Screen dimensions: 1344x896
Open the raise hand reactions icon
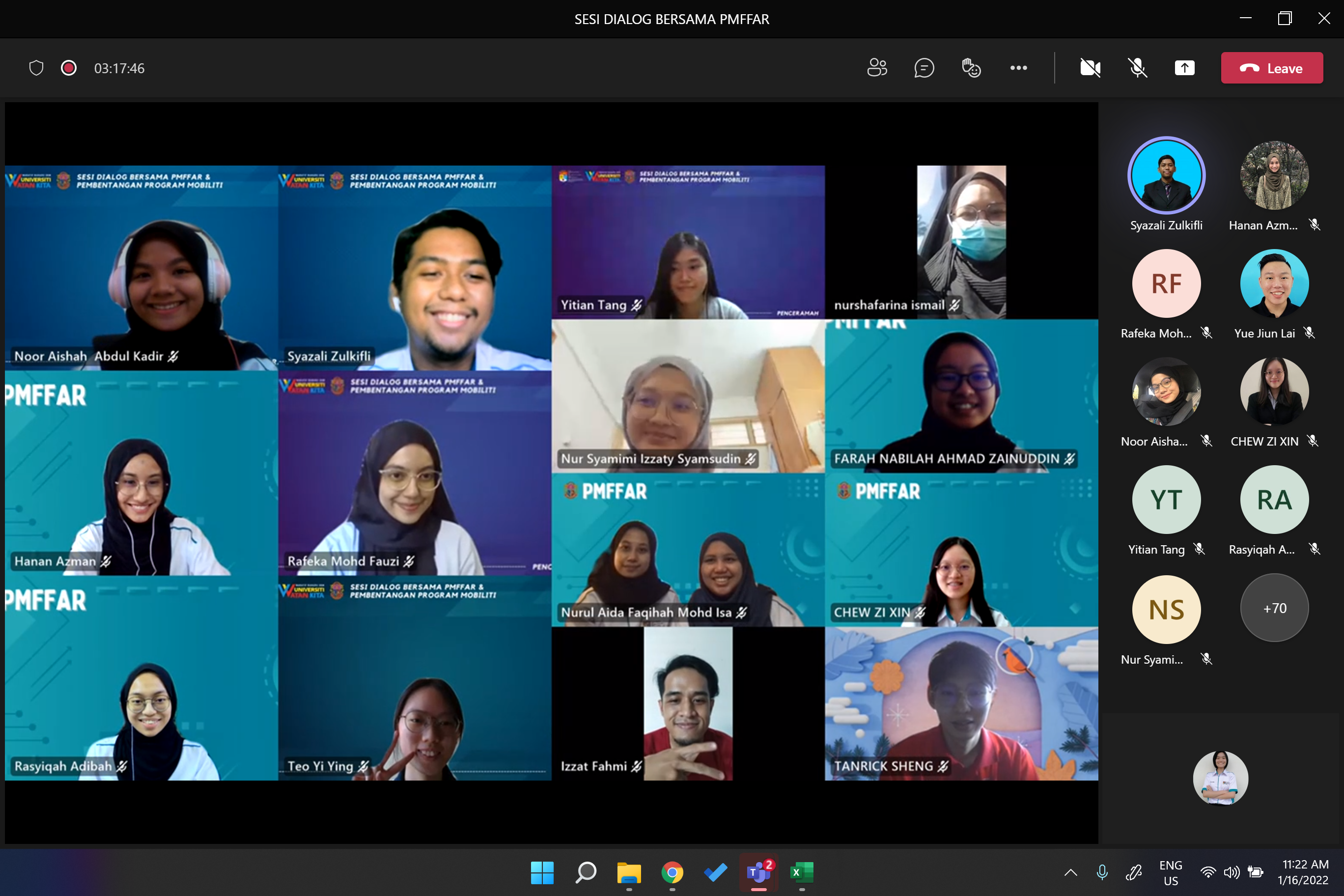pyautogui.click(x=971, y=68)
